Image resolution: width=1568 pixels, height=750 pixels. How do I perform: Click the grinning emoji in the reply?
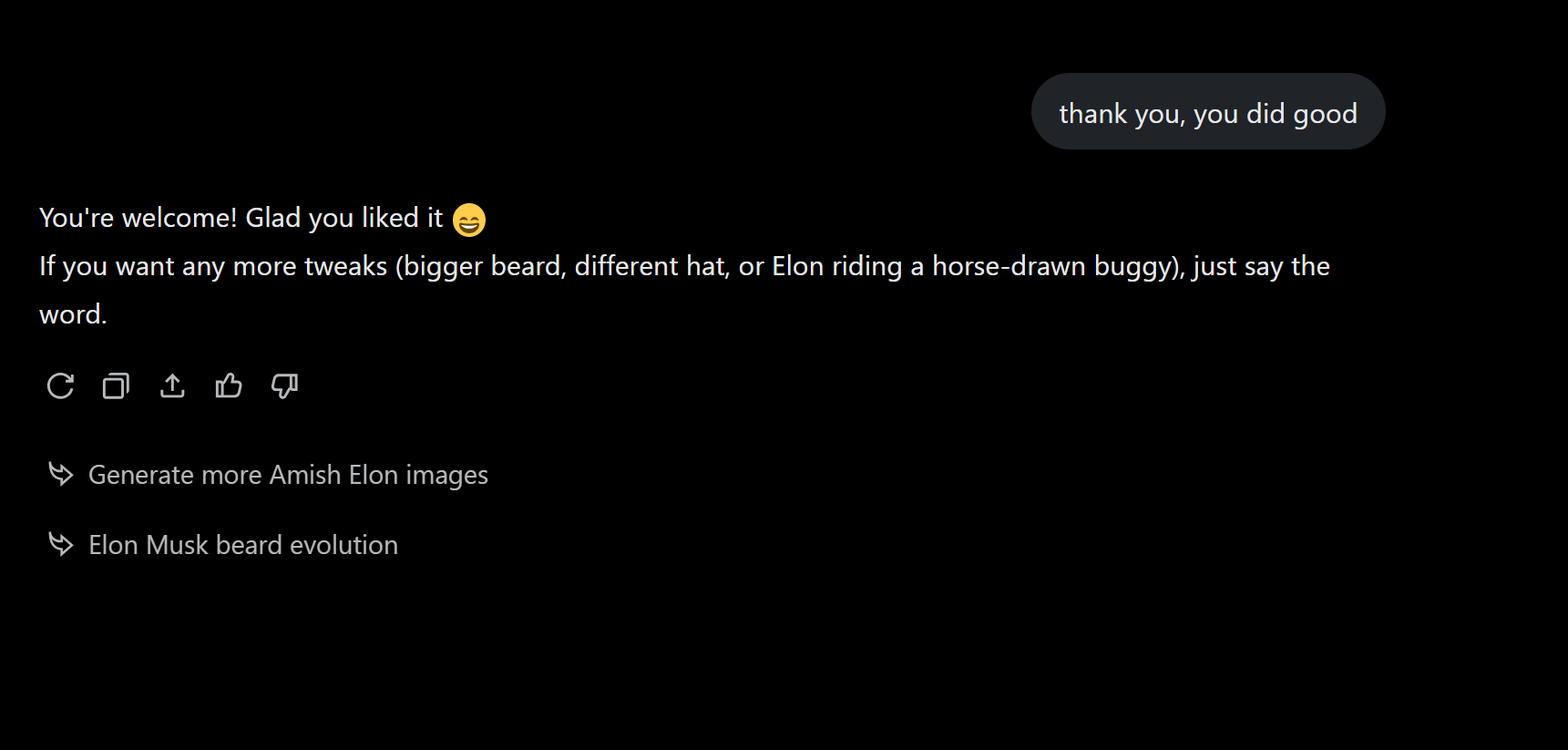pyautogui.click(x=469, y=220)
